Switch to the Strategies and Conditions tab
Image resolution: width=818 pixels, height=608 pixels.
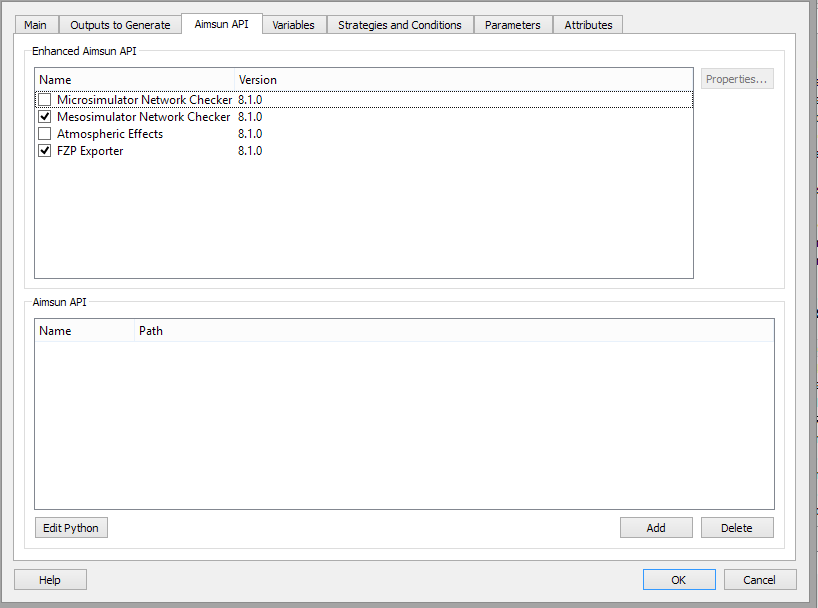click(x=399, y=25)
